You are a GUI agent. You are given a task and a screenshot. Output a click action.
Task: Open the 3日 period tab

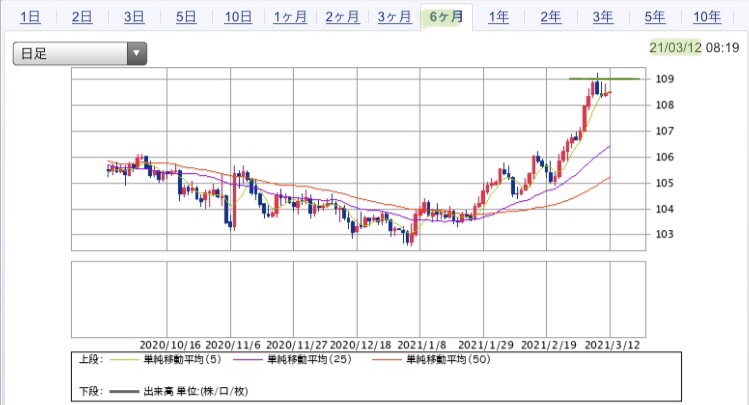(134, 17)
